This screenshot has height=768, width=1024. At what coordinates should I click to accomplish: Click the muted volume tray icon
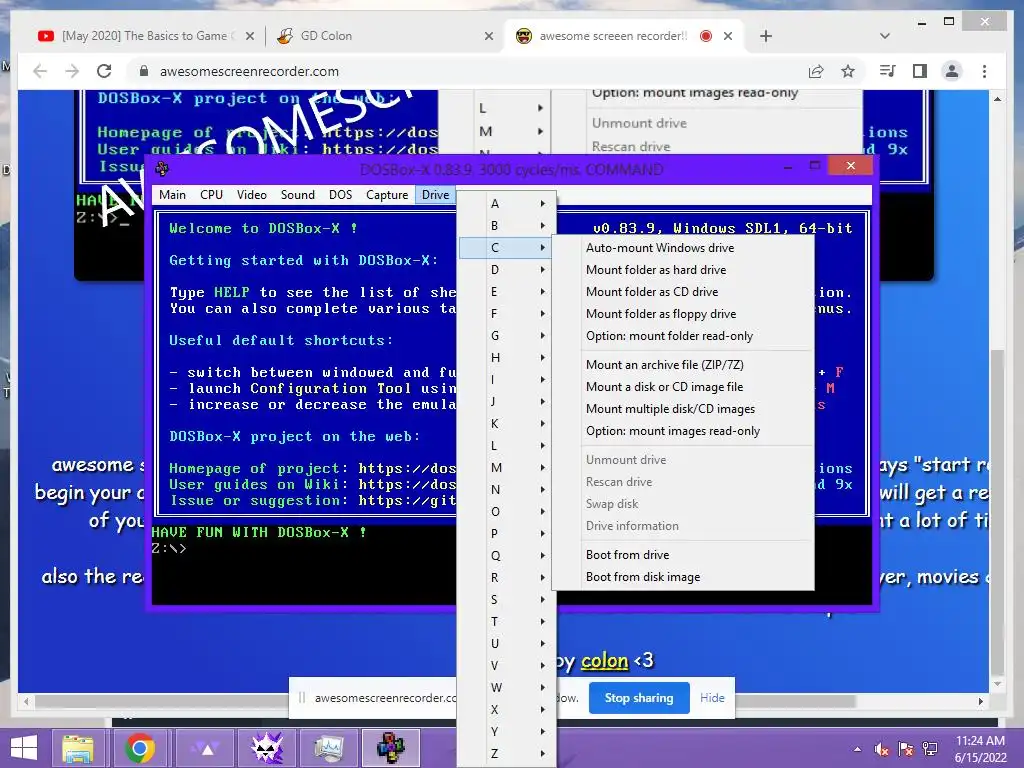click(882, 748)
